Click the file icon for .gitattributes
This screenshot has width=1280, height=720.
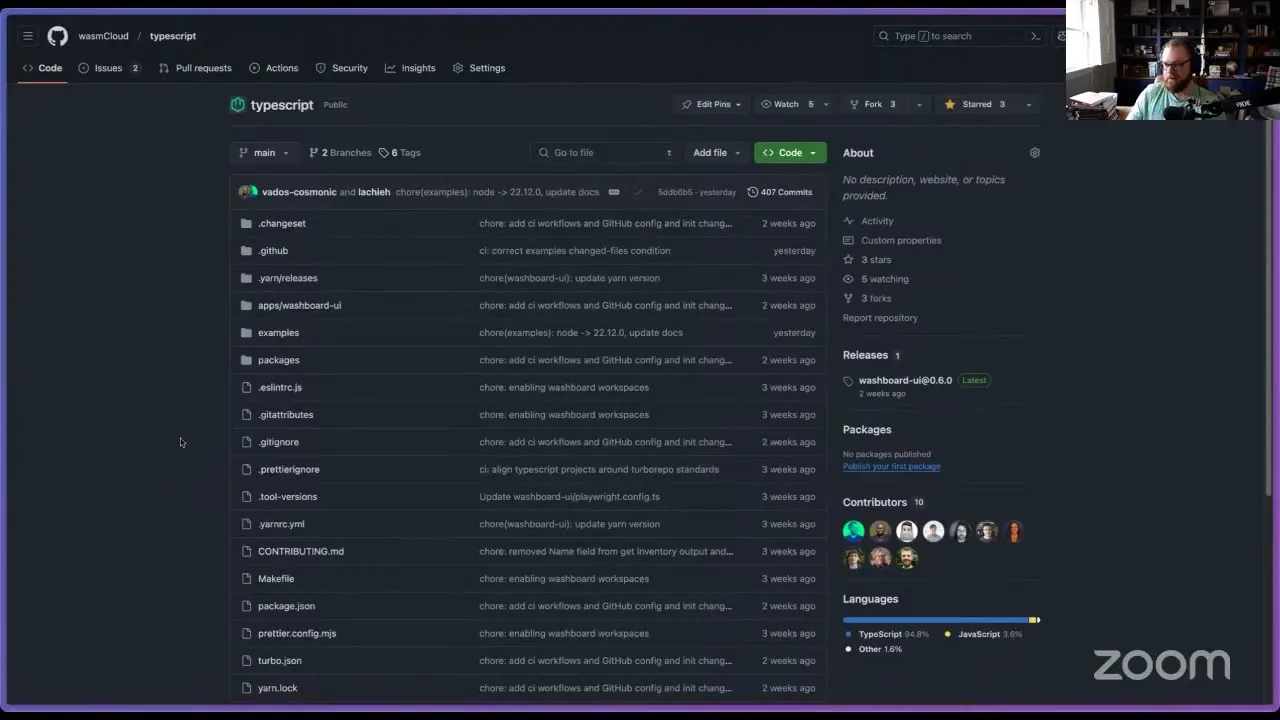(x=247, y=415)
